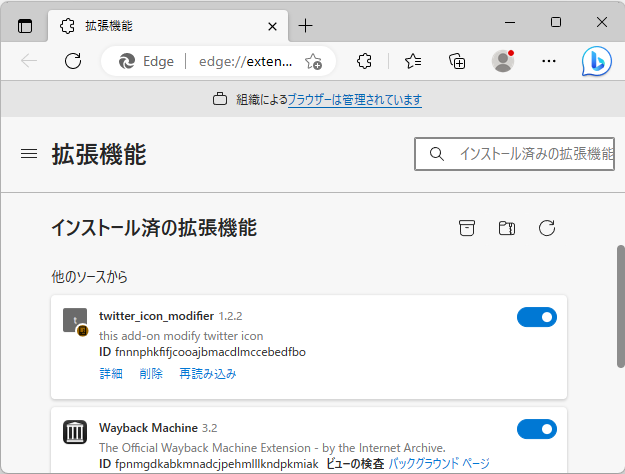The image size is (625, 474).
Task: Click the Wayback Machine name text
Action: pos(148,428)
